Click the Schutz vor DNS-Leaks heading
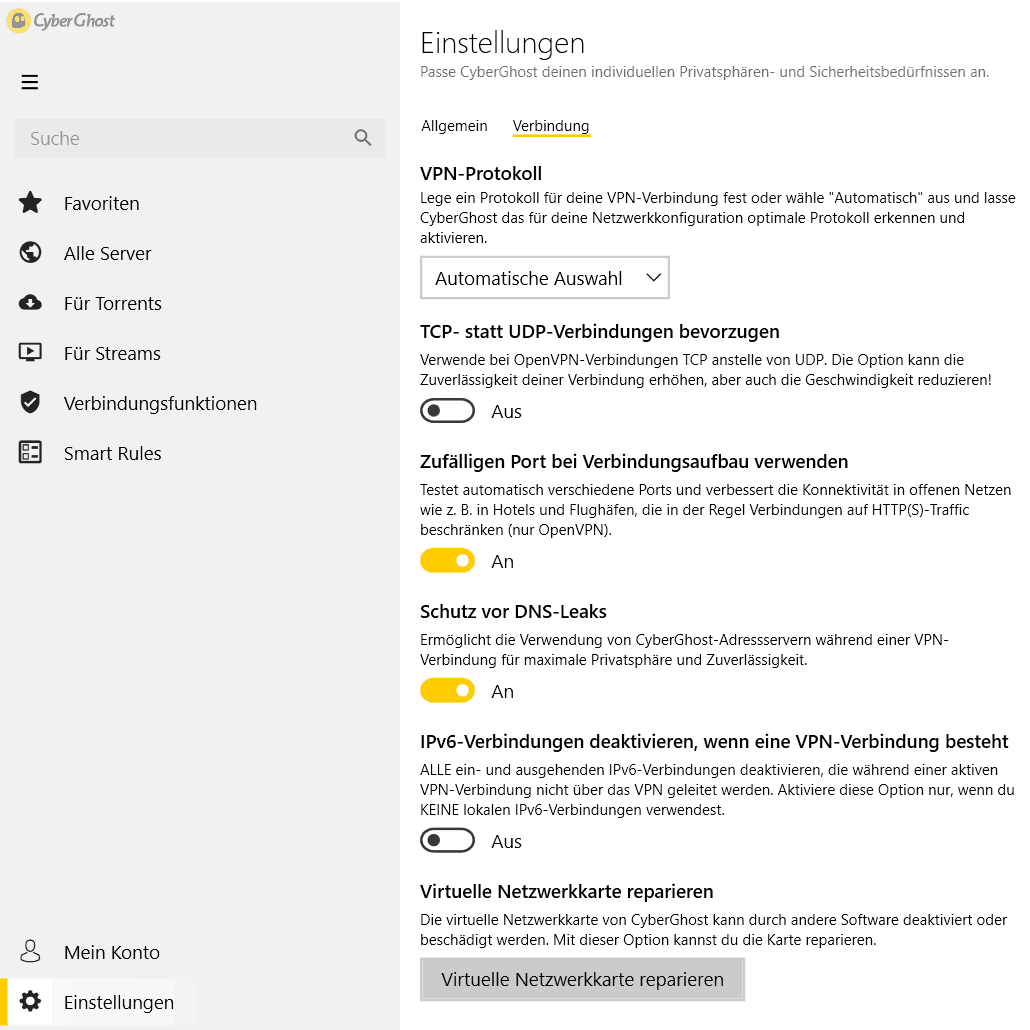1030x1030 pixels. (513, 612)
